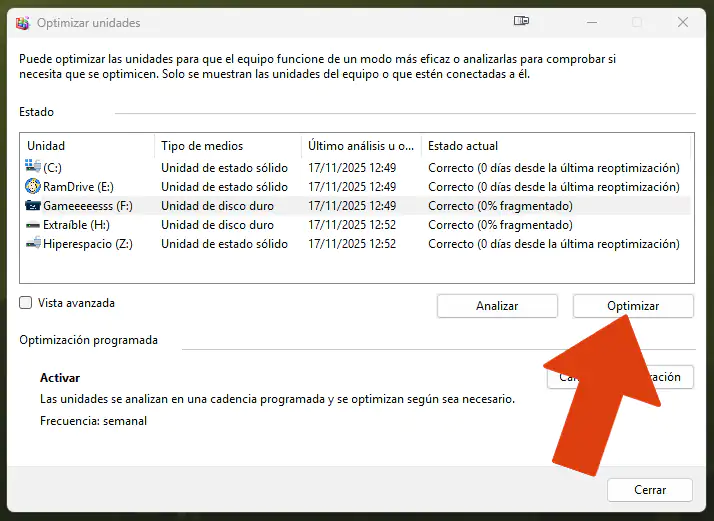Click '17/11/2025 12:52' in the Extraíble row
The image size is (714, 521).
352,225
